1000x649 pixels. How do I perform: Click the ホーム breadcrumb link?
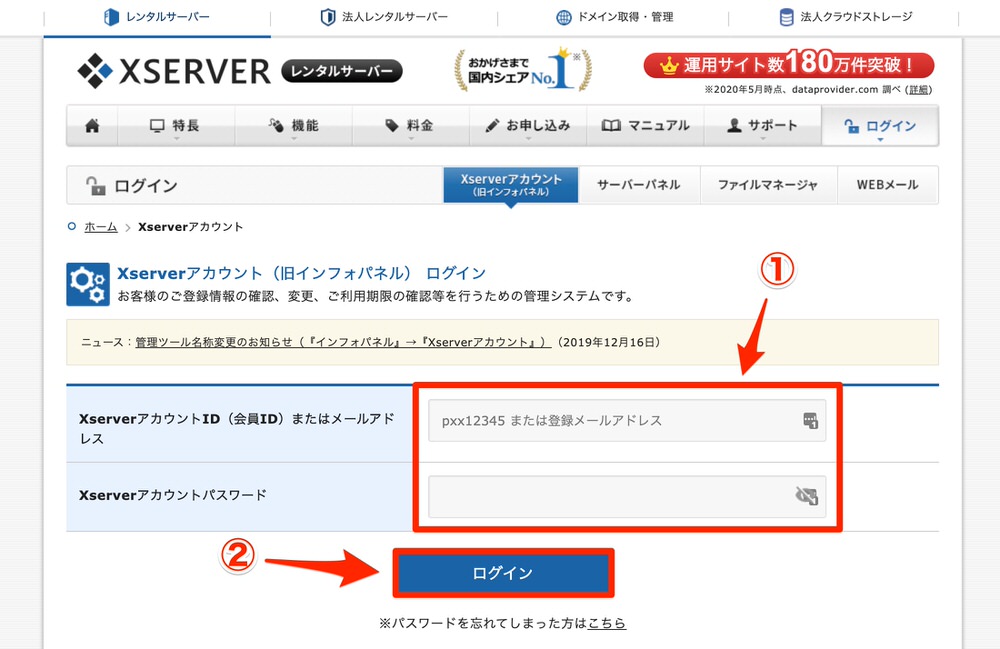[101, 227]
